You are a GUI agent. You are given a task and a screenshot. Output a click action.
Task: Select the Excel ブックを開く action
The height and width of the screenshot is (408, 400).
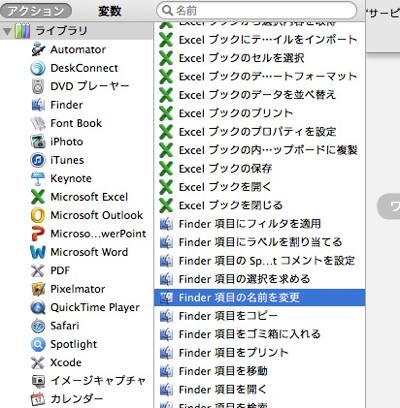tap(260, 187)
